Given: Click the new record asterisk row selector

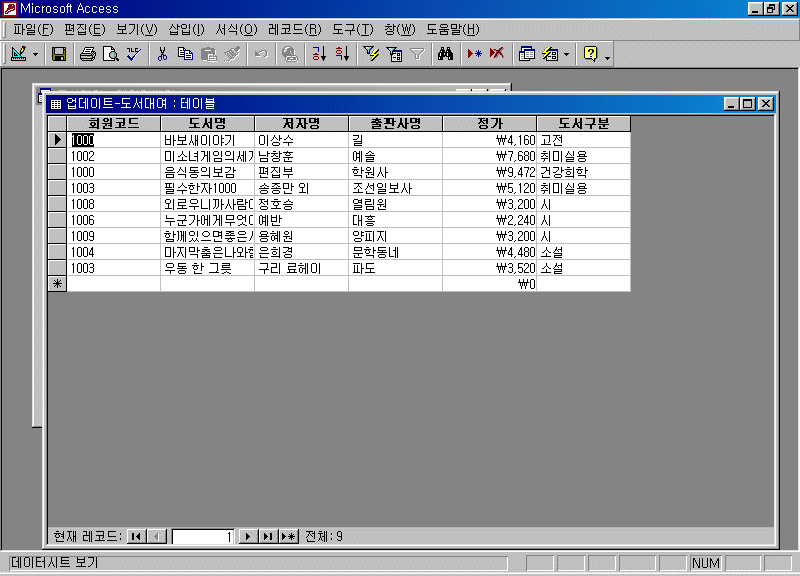Looking at the screenshot, I should pos(57,284).
